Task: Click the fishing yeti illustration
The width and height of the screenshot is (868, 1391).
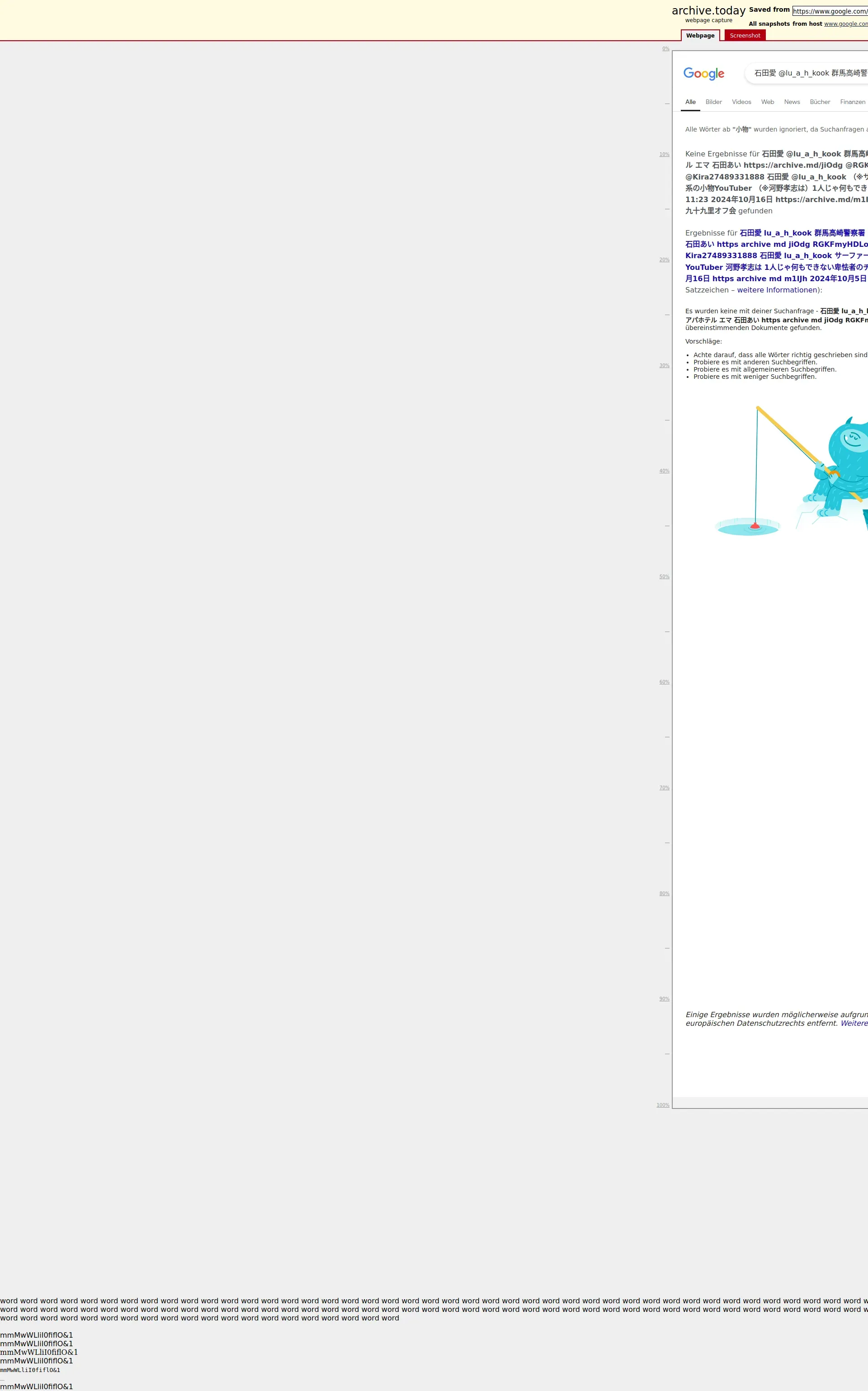Action: point(791,471)
